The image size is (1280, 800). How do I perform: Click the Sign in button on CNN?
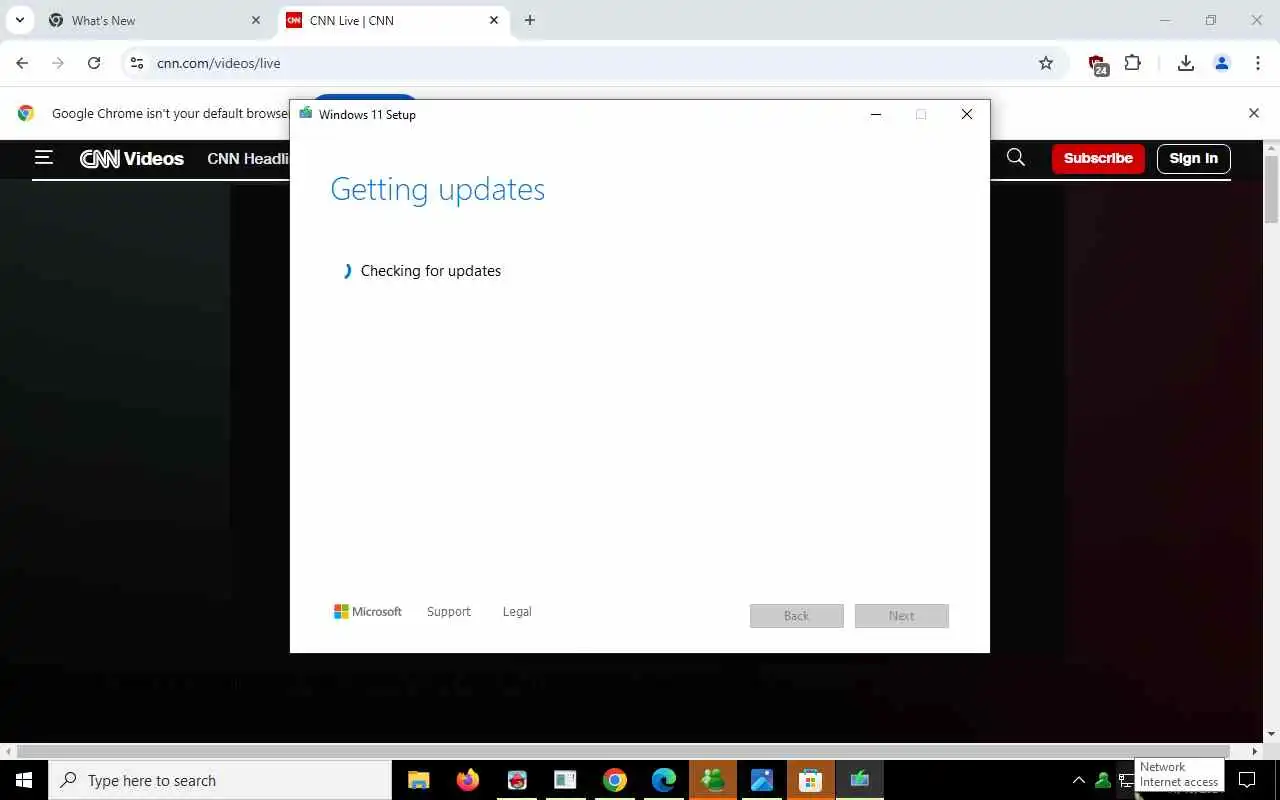(x=1194, y=158)
